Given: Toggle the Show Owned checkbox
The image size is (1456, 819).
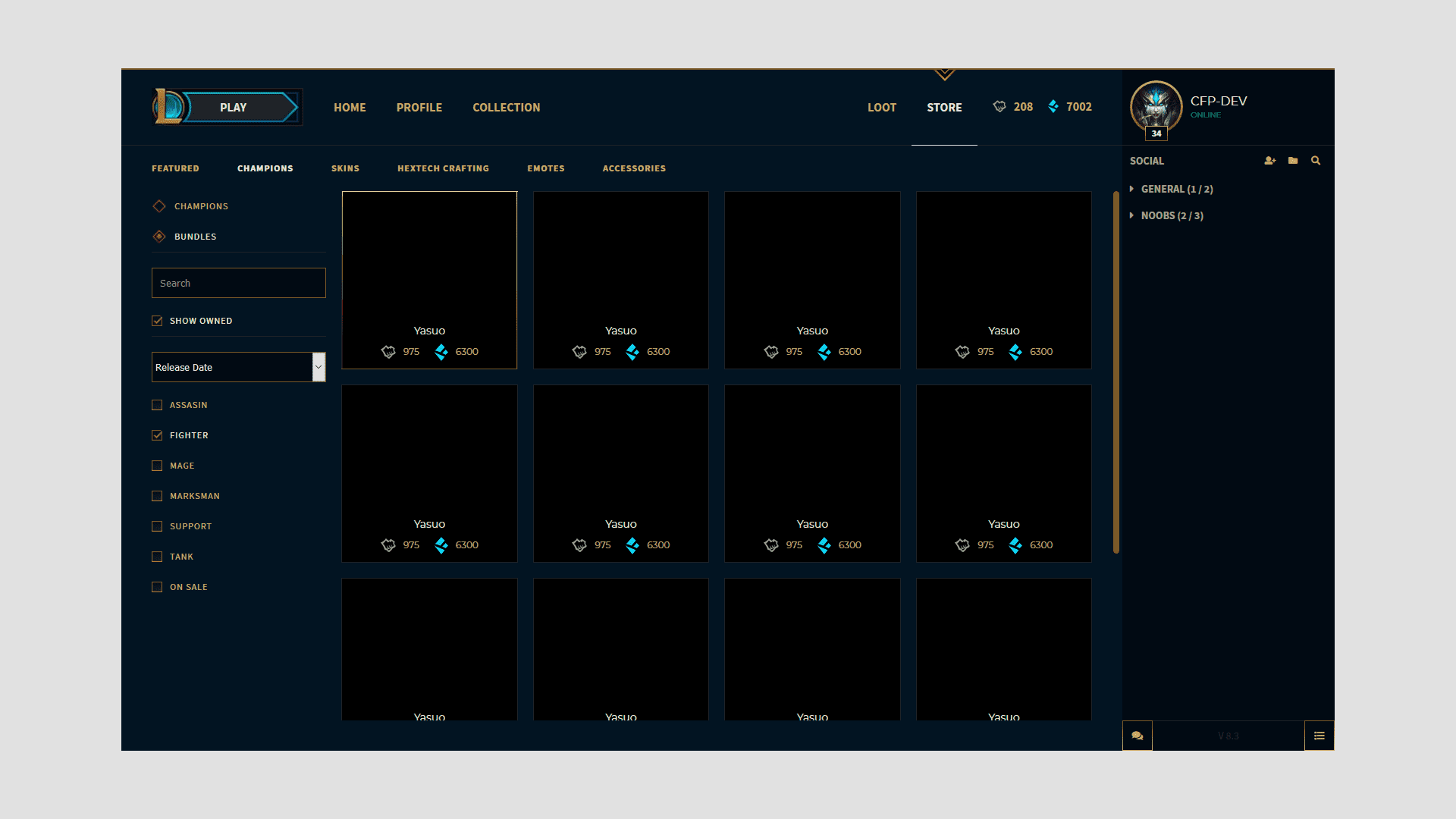Looking at the screenshot, I should point(157,321).
